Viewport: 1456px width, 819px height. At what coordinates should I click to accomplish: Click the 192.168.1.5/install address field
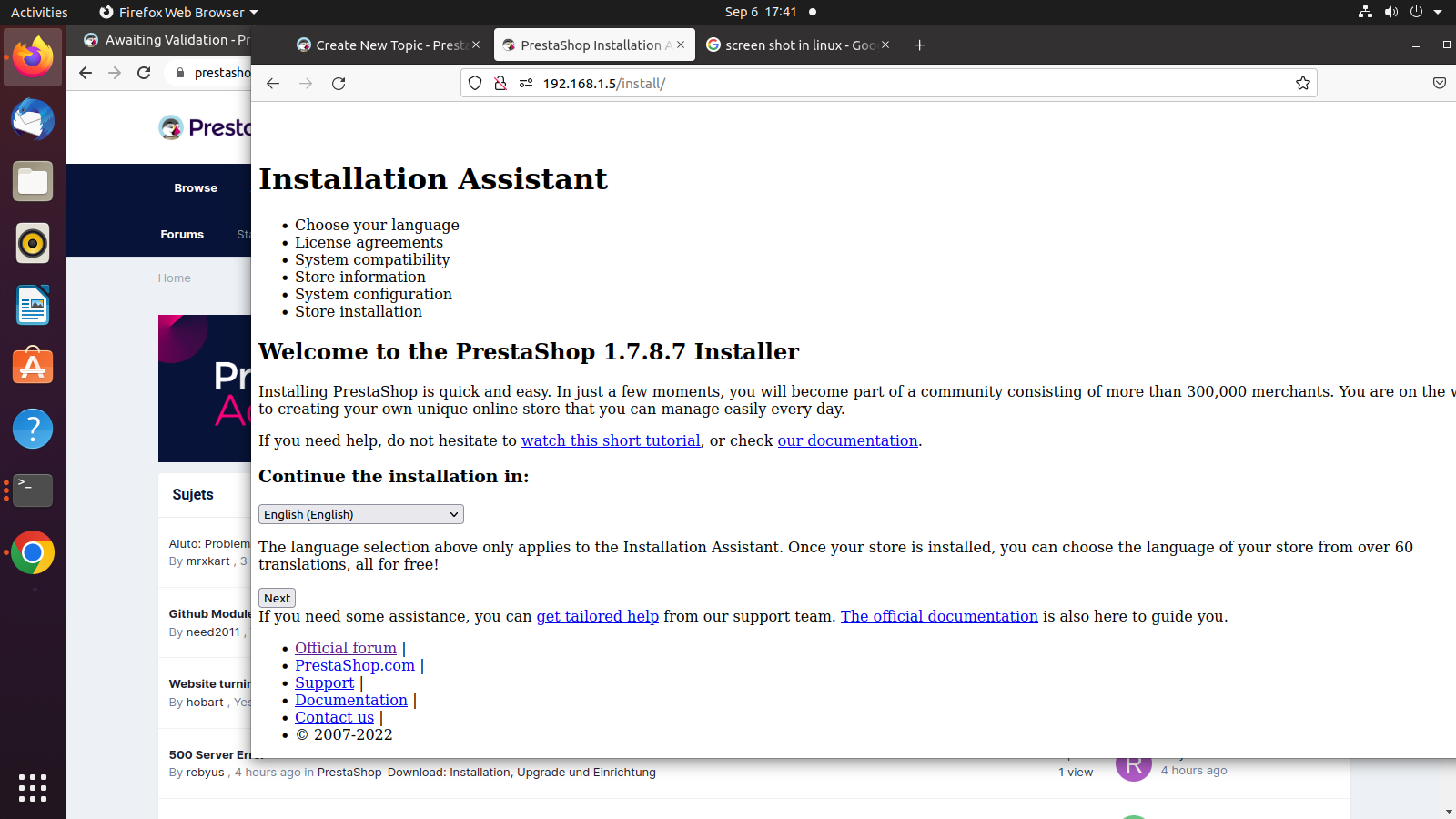coord(910,84)
